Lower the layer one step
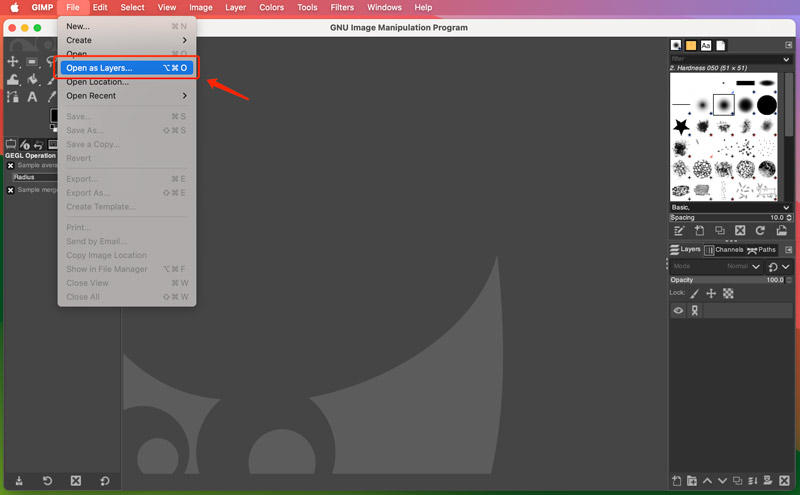800x495 pixels. 722,481
